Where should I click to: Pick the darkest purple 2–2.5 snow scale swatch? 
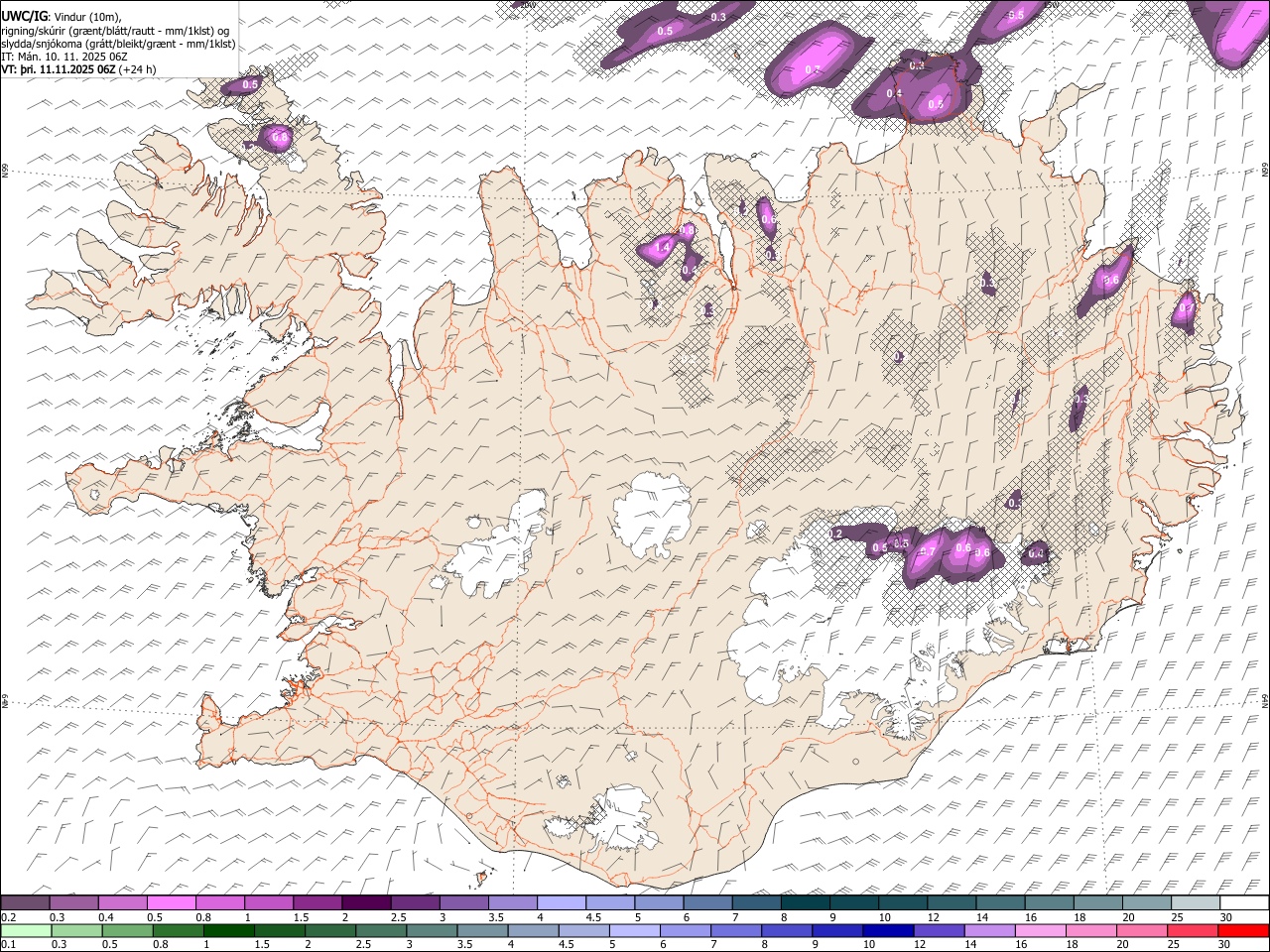366,903
